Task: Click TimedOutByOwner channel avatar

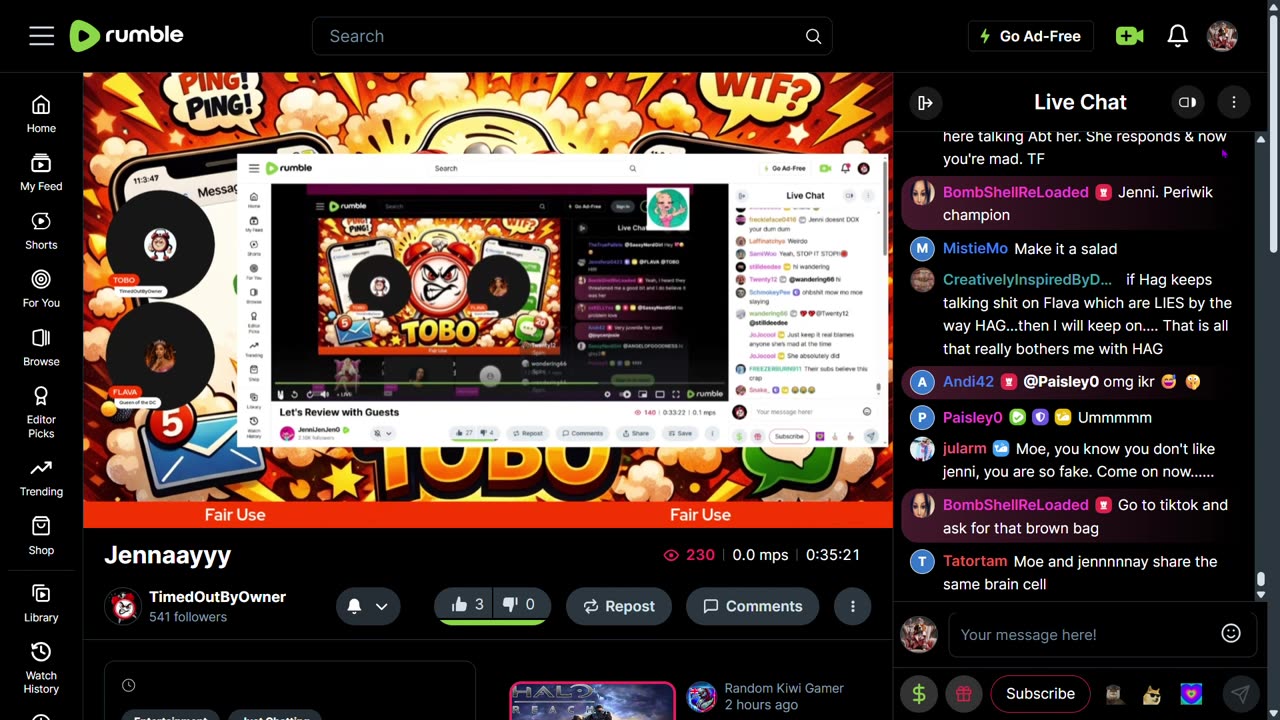Action: (123, 606)
